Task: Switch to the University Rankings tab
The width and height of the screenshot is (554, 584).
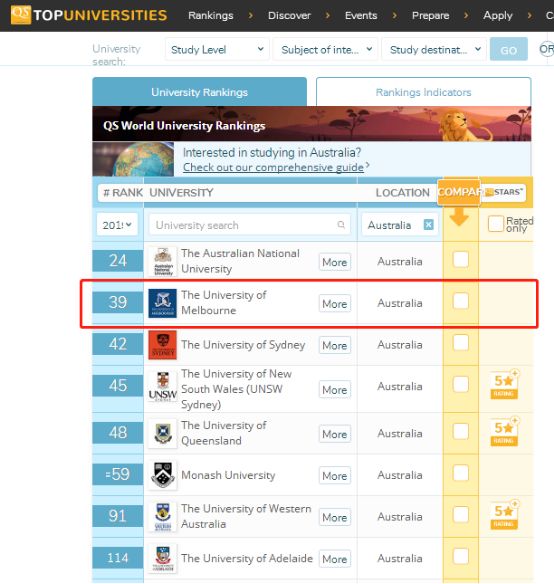Action: point(200,92)
